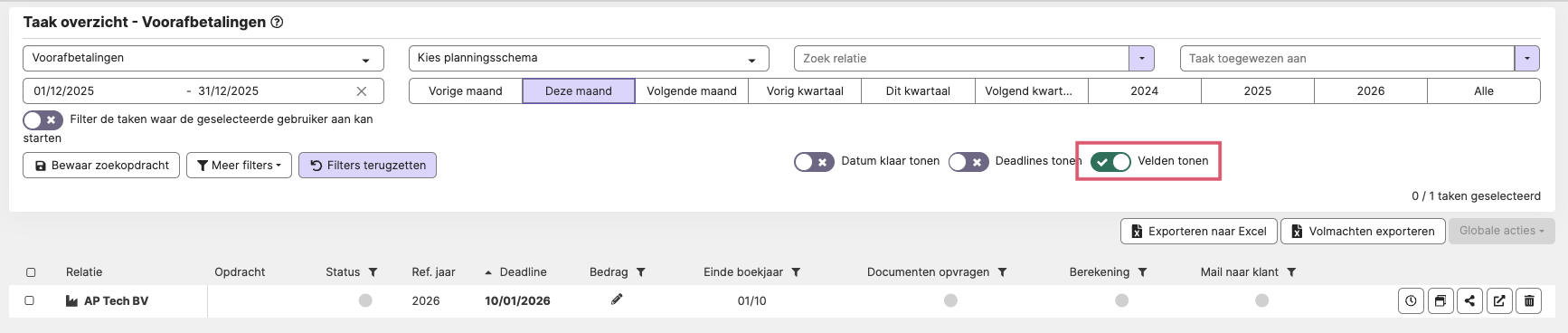Viewport: 1568px width, 333px height.
Task: Click the Documenten opvragen filter funnel
Action: point(1002,272)
